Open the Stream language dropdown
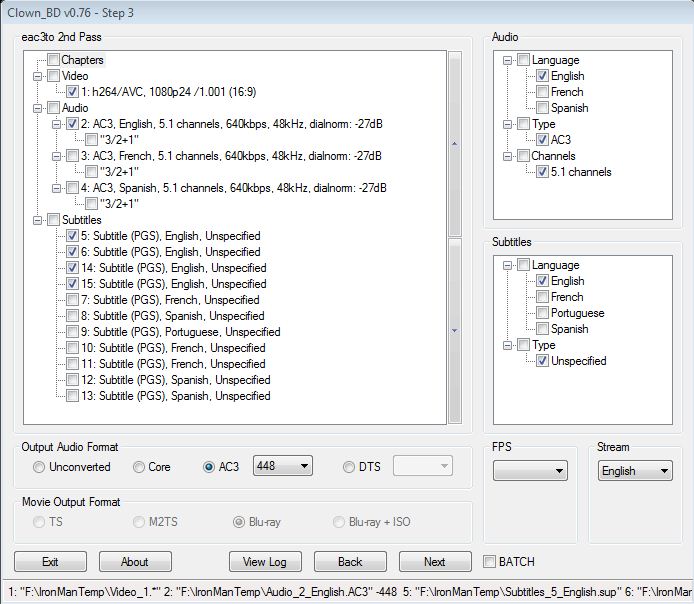The image size is (694, 604). pyautogui.click(x=635, y=471)
